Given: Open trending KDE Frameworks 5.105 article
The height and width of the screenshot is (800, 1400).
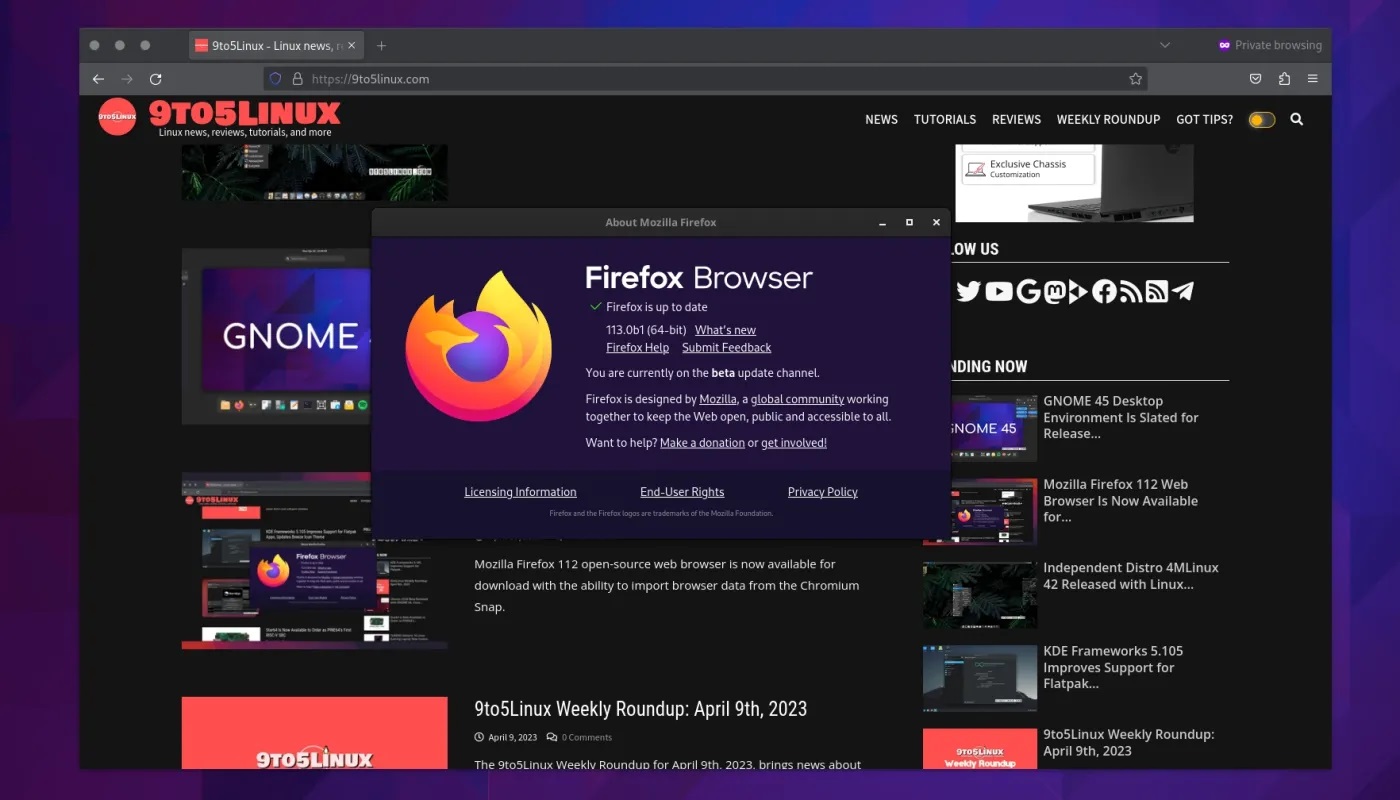Looking at the screenshot, I should click(x=1113, y=667).
